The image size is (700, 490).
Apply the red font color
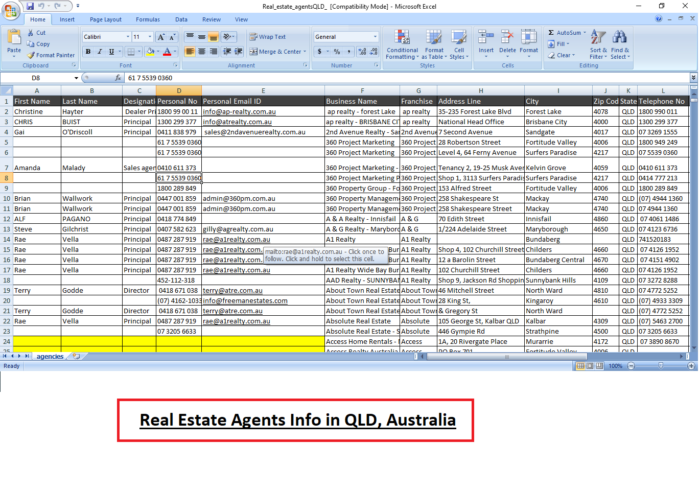click(167, 52)
